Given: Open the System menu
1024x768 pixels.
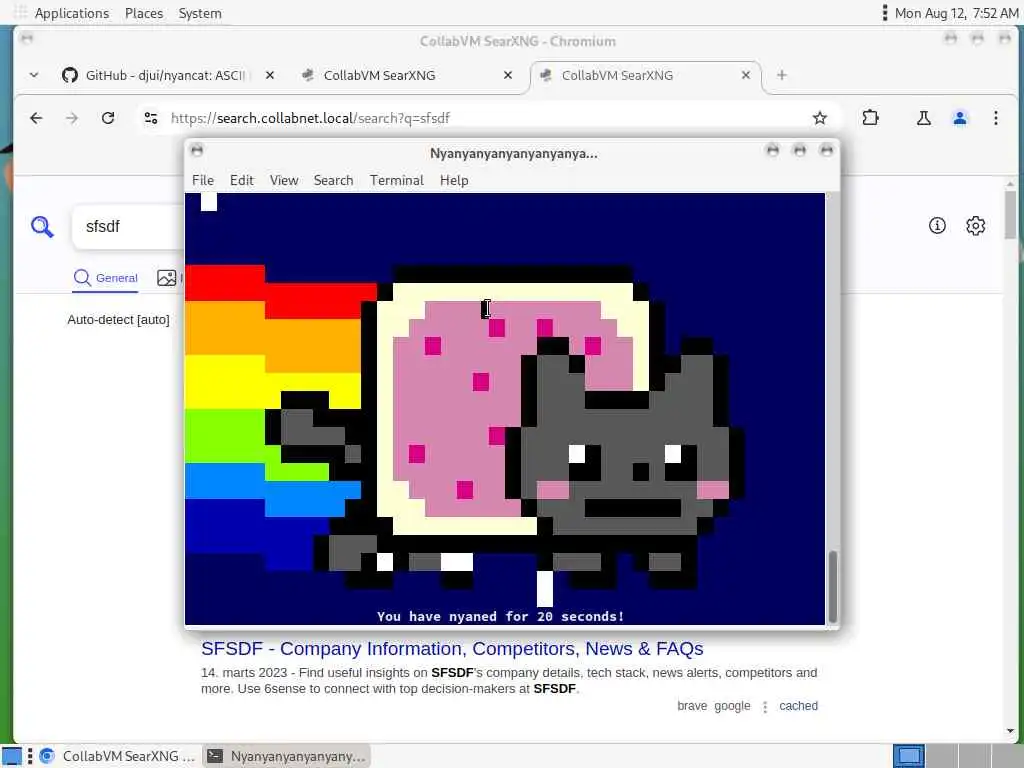Looking at the screenshot, I should (200, 13).
